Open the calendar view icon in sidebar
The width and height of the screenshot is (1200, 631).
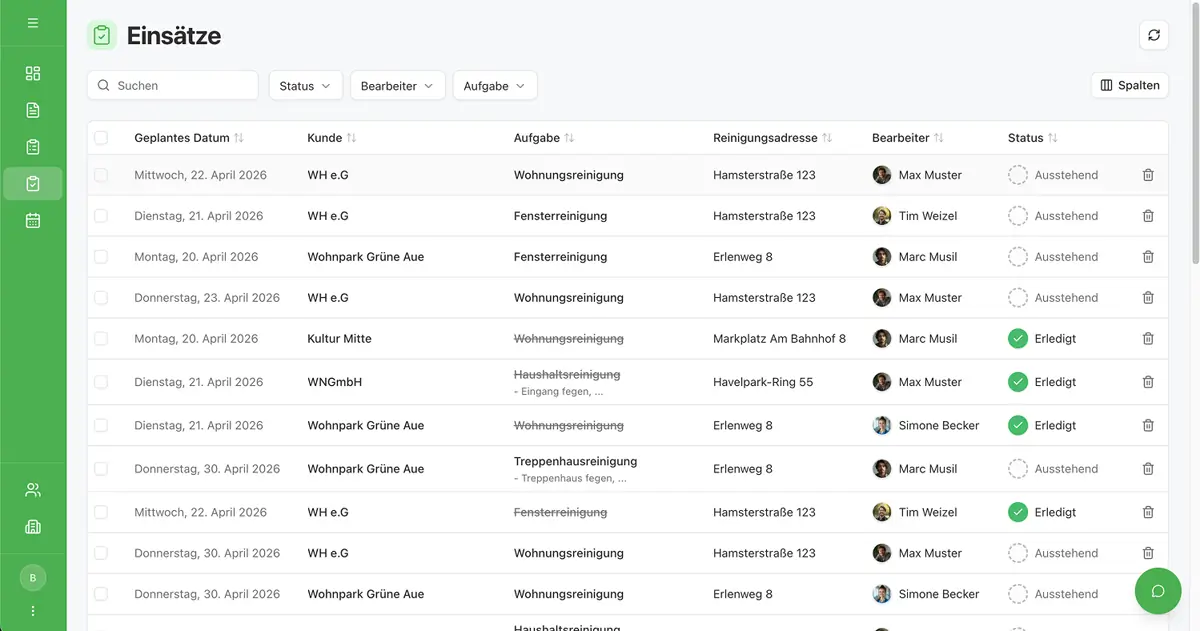coord(32,219)
